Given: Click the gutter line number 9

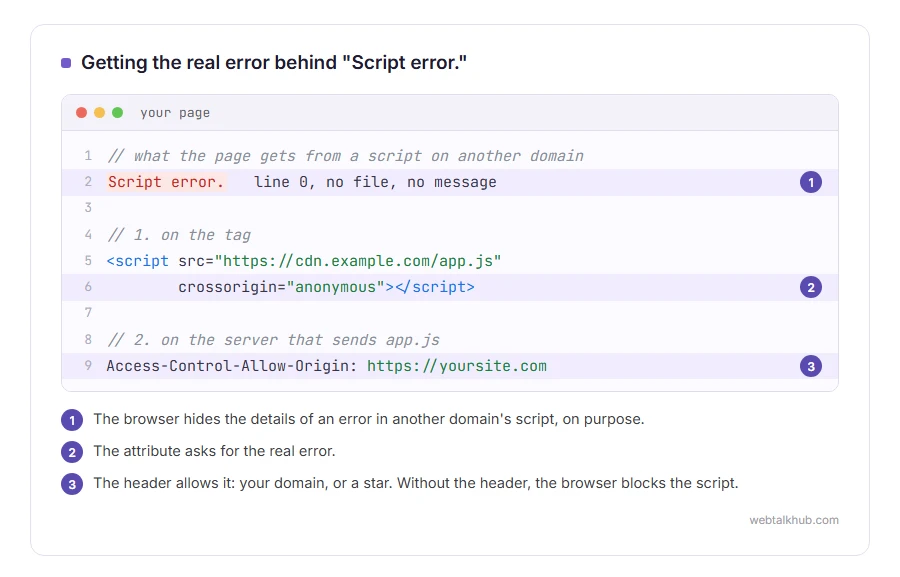Looking at the screenshot, I should point(88,365).
